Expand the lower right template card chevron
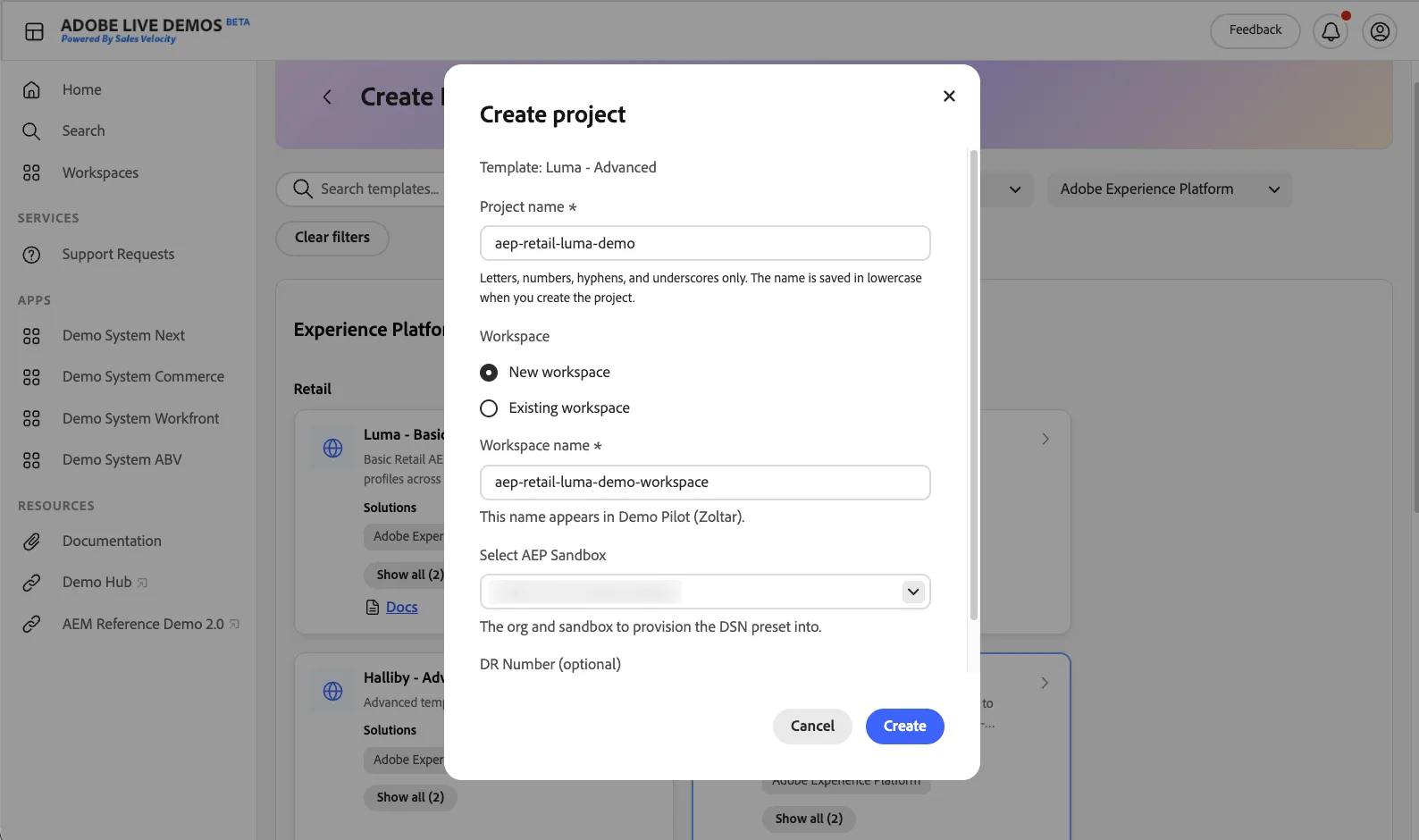 [x=1045, y=683]
